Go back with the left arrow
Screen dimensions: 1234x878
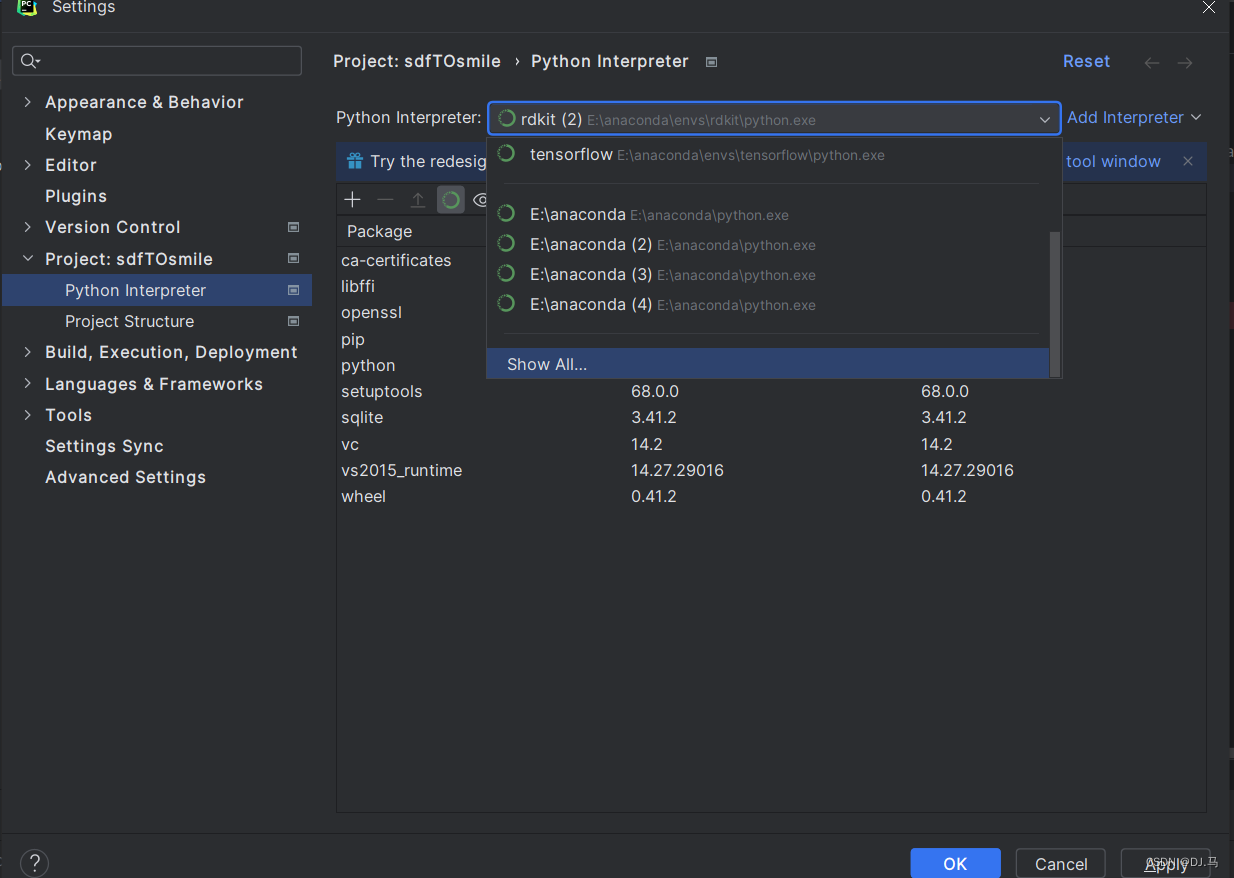(1152, 62)
